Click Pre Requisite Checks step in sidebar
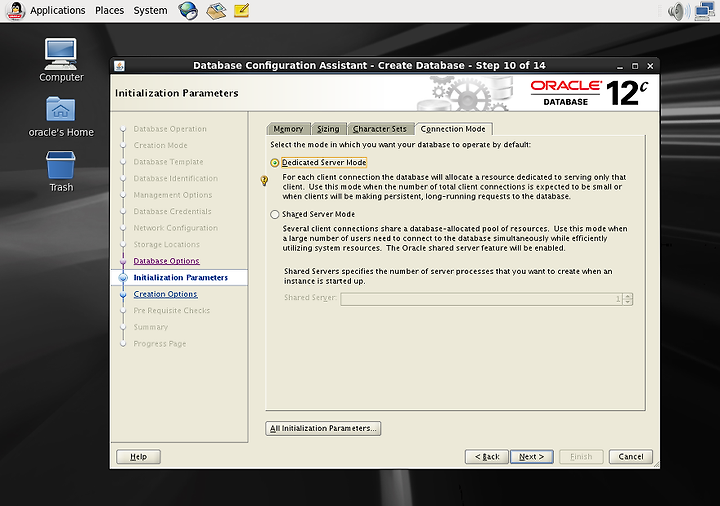The image size is (720, 506). click(171, 311)
